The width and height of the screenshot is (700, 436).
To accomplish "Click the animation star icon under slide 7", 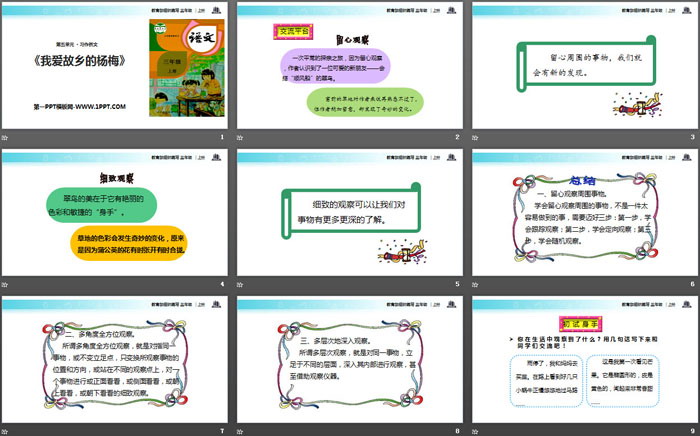I will [x=5, y=432].
